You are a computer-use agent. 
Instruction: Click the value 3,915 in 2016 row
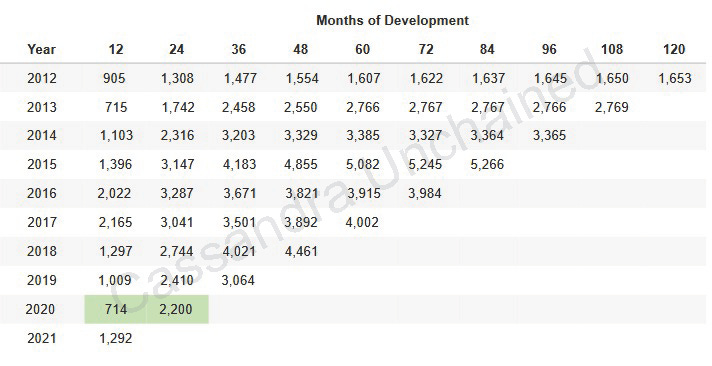click(363, 193)
